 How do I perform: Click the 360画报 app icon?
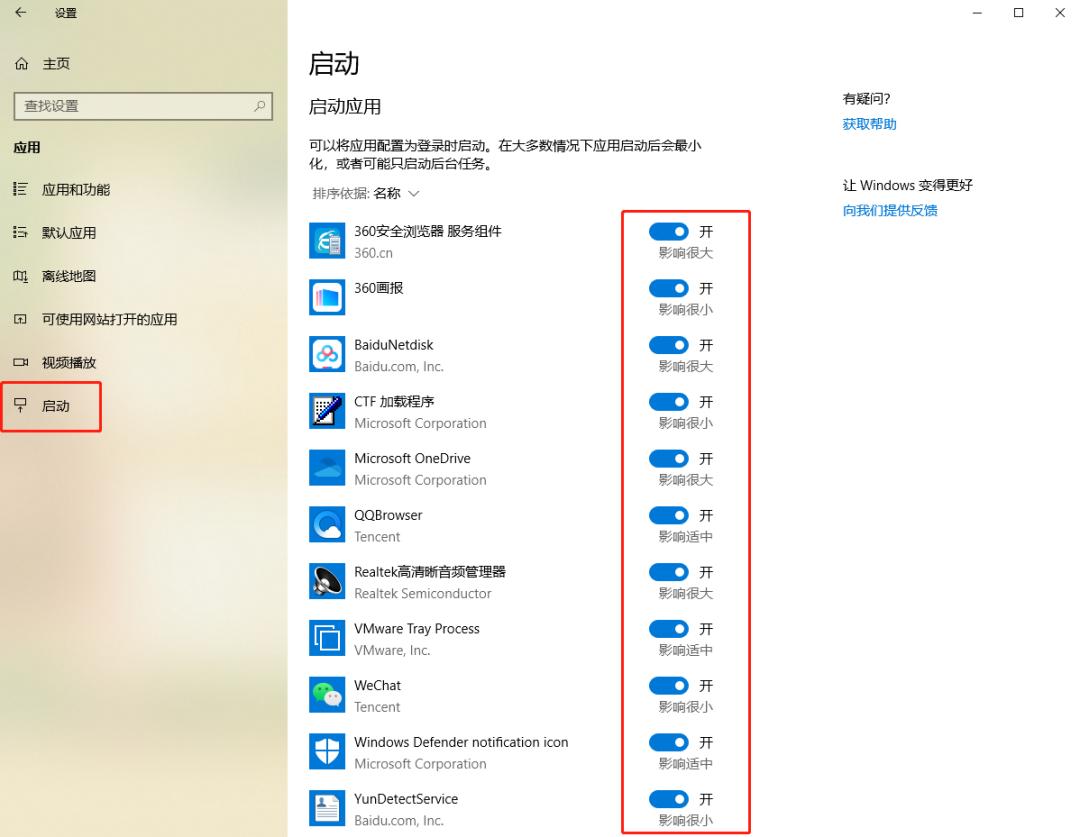pyautogui.click(x=326, y=297)
